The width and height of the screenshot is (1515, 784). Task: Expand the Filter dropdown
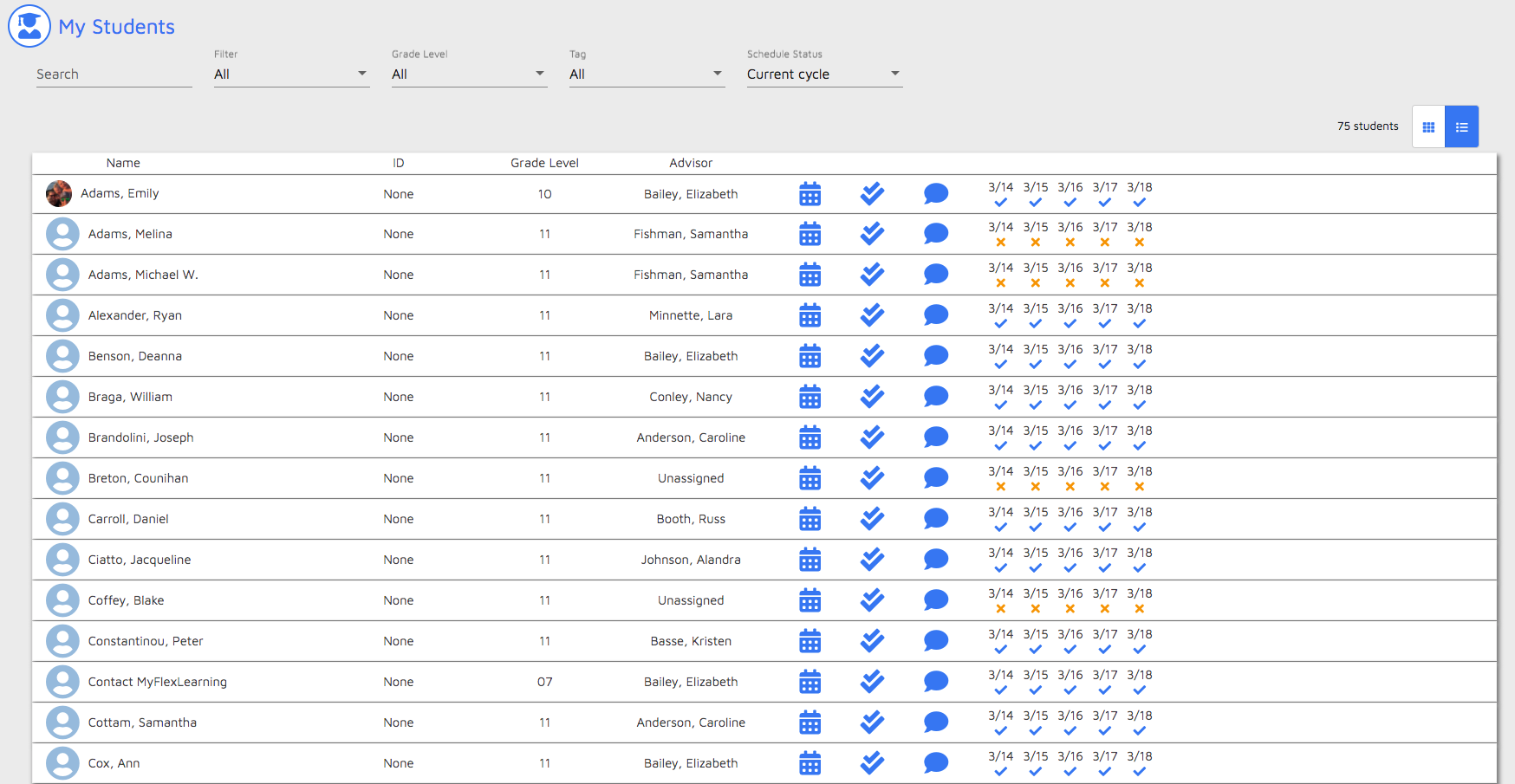[x=291, y=75]
